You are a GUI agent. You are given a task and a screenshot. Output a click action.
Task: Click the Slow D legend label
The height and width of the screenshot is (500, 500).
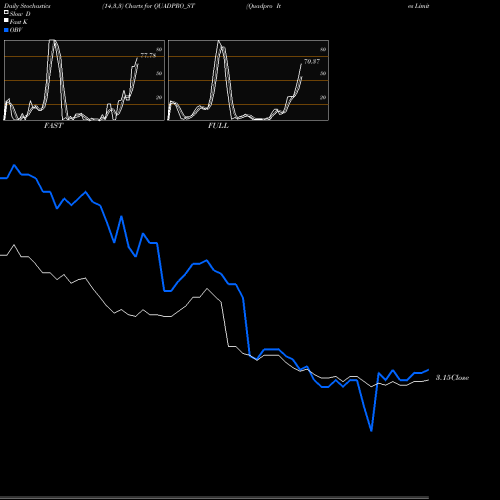click(20, 14)
